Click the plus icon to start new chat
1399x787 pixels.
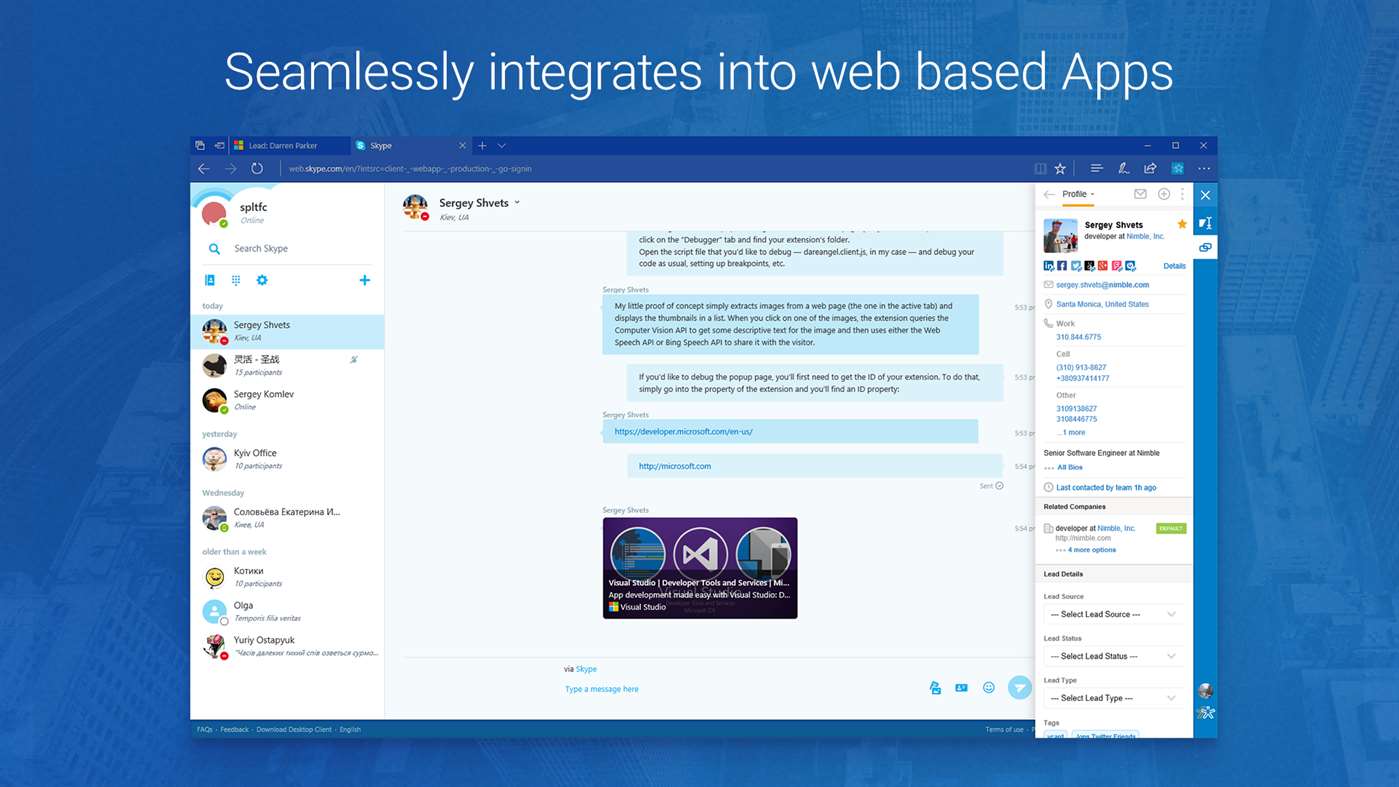point(365,280)
